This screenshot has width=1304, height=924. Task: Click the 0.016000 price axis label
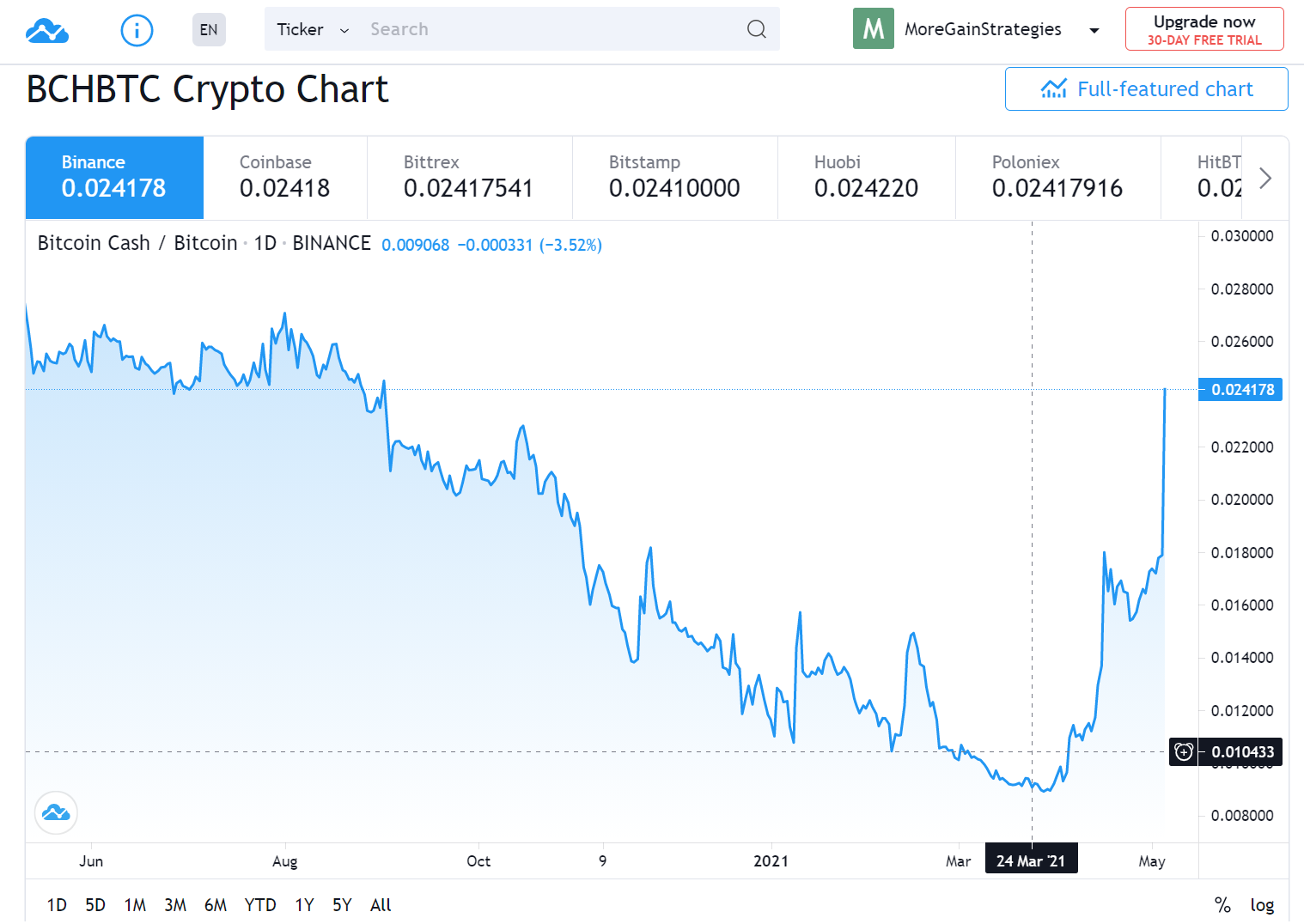pos(1242,605)
